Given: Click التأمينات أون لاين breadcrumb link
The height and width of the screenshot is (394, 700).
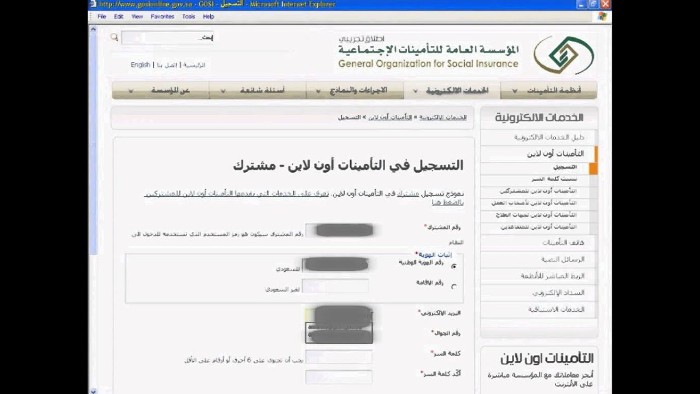Looking at the screenshot, I should (390, 117).
